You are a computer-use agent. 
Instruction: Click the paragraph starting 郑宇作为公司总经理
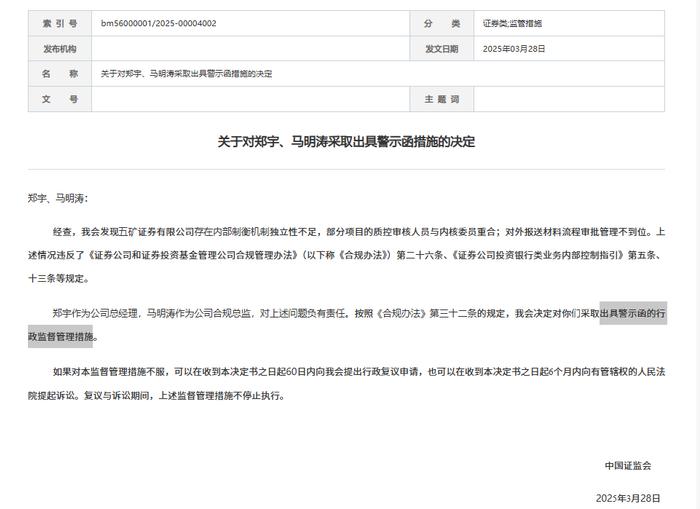[x=346, y=325]
